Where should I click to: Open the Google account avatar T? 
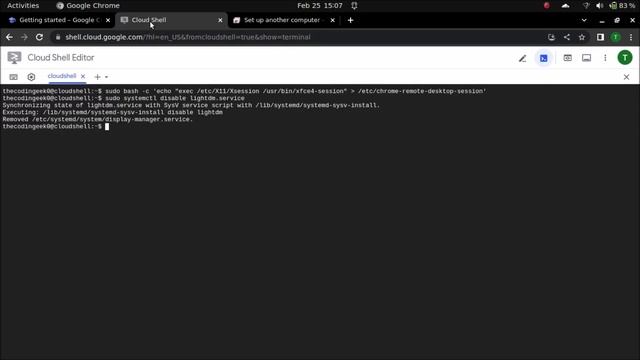[625, 58]
